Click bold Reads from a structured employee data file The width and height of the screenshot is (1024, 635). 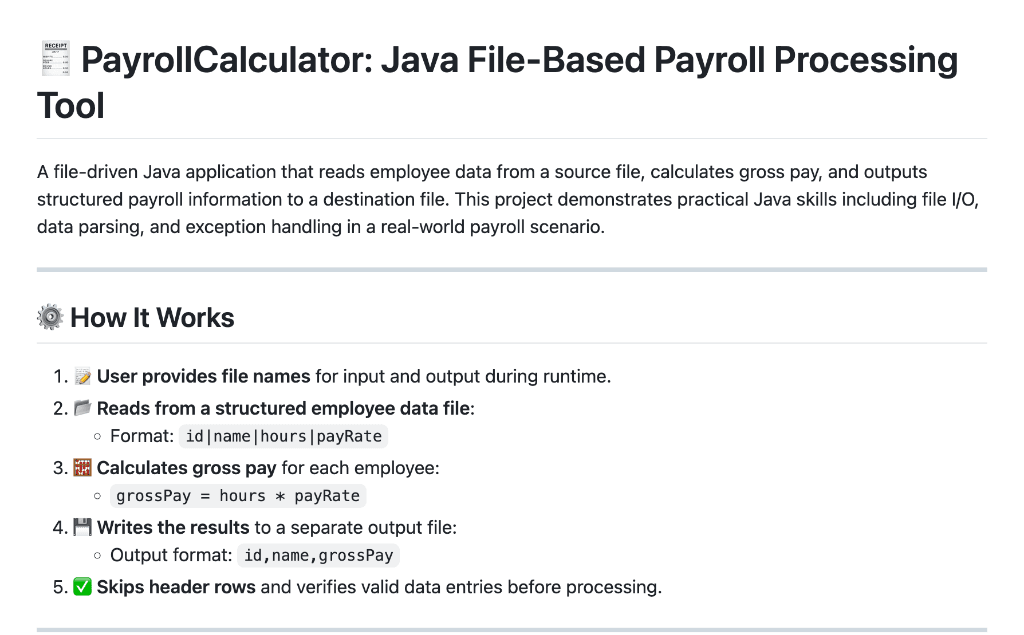coord(285,408)
